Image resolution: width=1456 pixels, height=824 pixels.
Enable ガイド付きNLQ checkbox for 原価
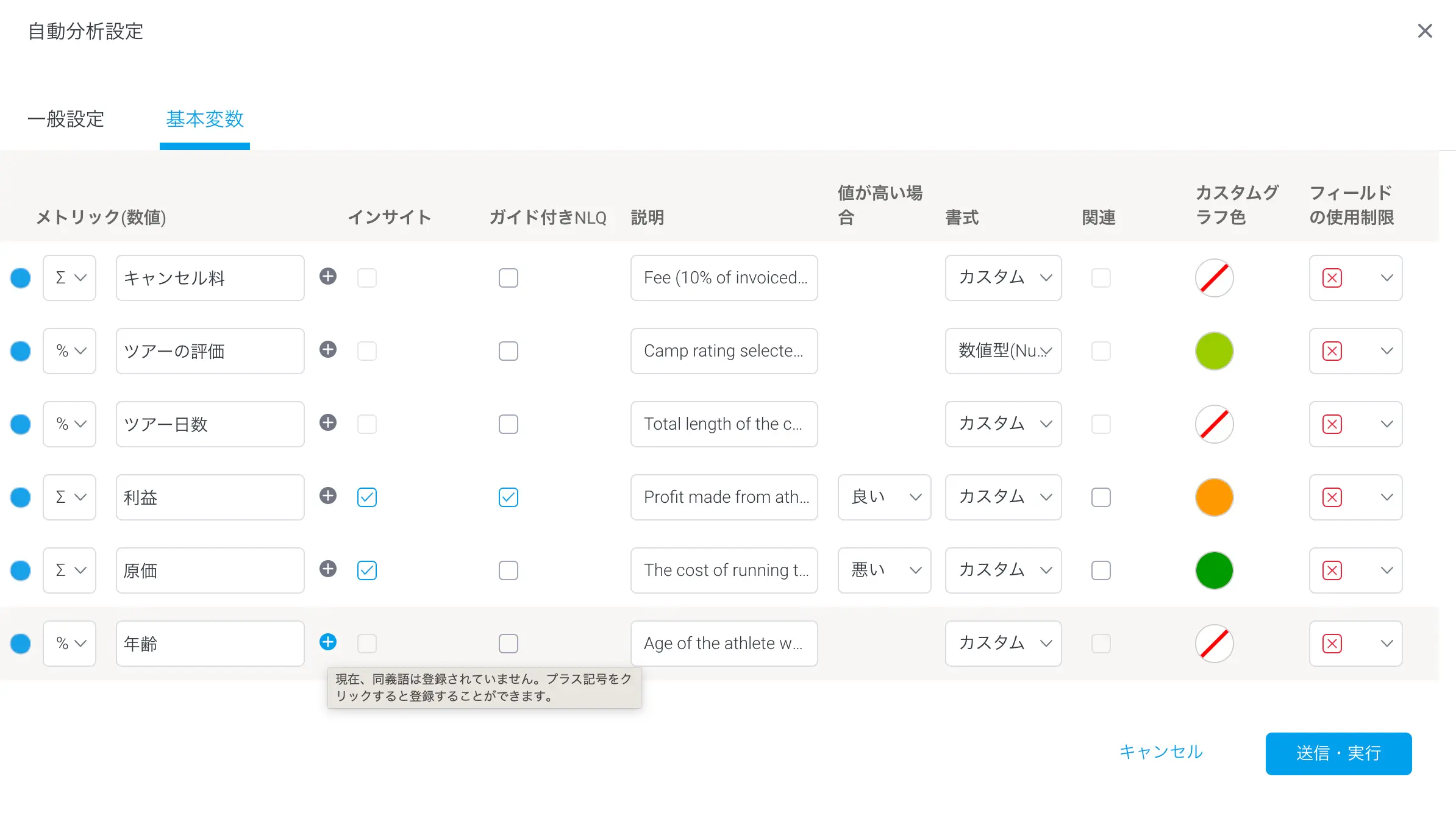(509, 570)
